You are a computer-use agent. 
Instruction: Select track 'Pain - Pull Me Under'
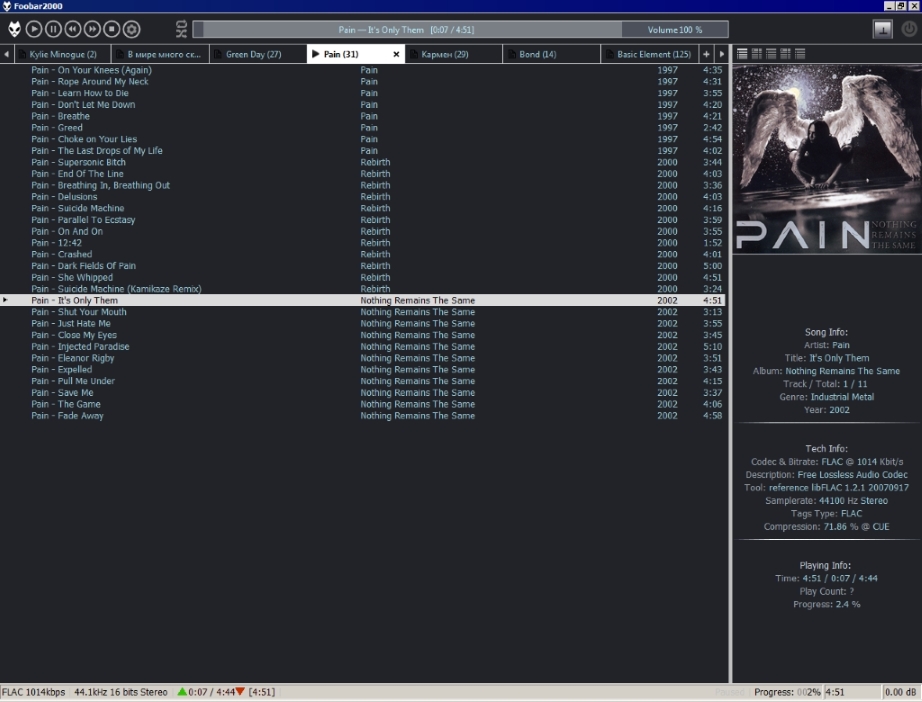[x=362, y=381]
